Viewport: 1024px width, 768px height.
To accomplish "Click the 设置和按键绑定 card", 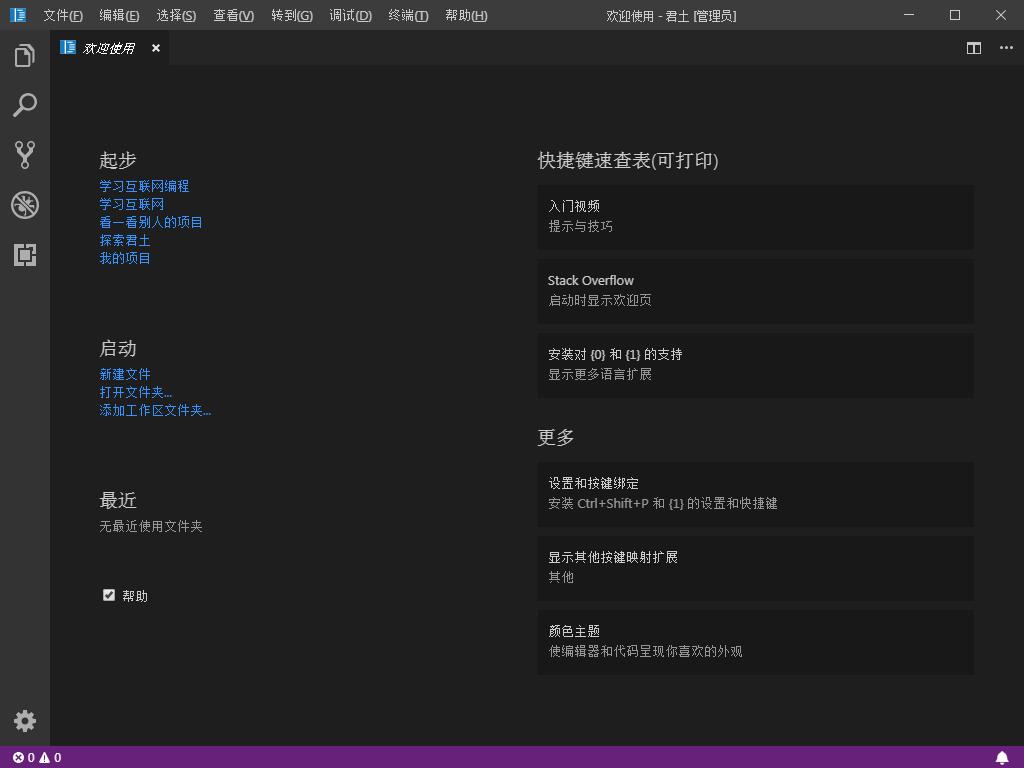I will click(755, 493).
